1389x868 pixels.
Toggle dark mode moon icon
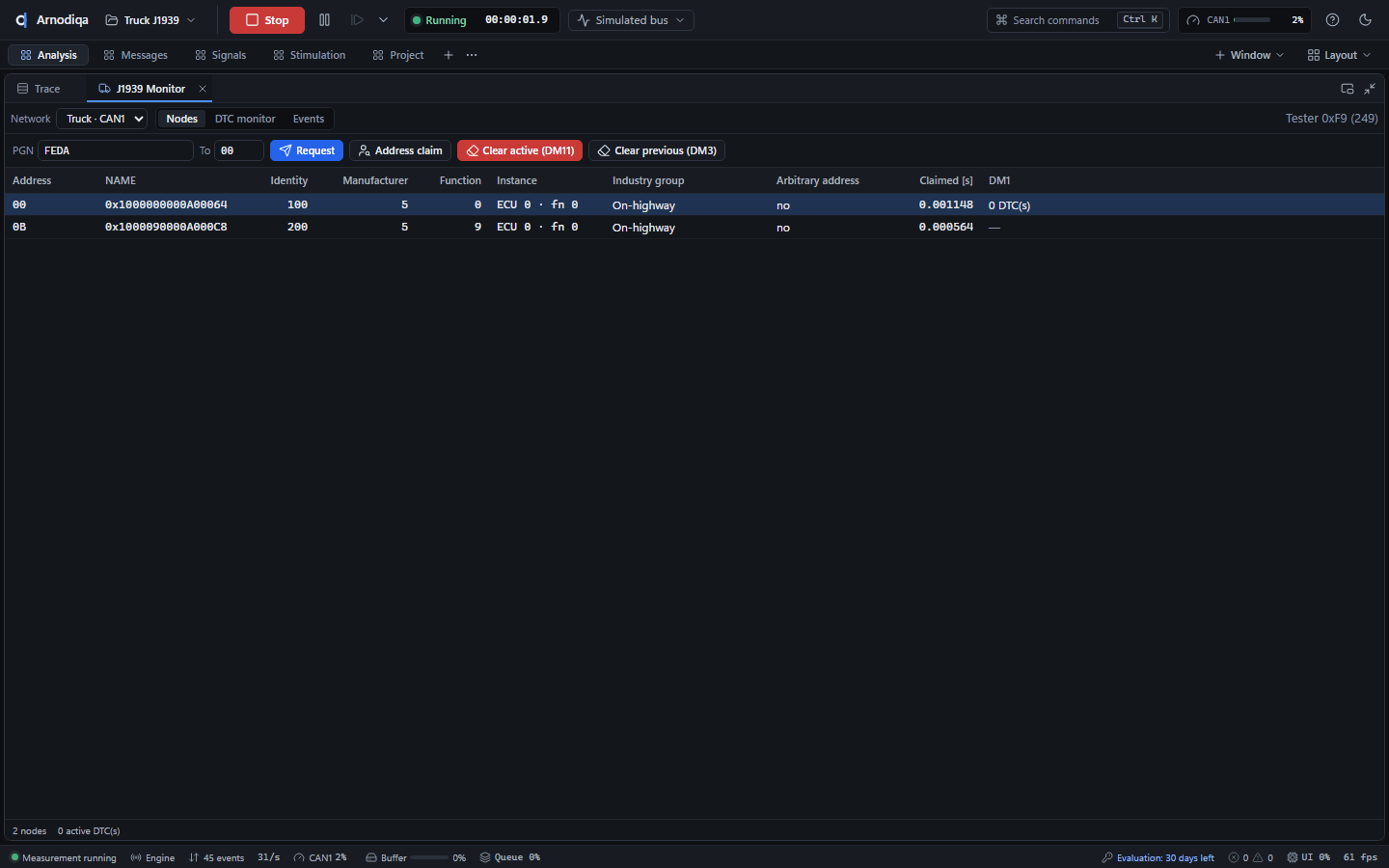(1365, 20)
